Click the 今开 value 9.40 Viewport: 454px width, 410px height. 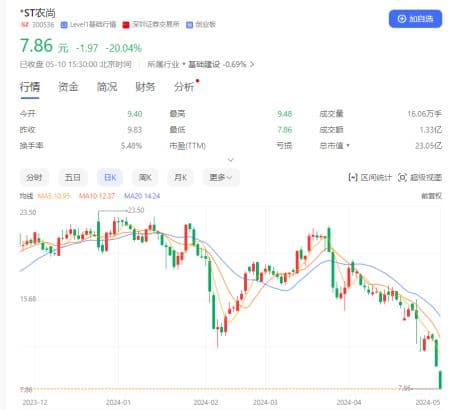tap(135, 114)
